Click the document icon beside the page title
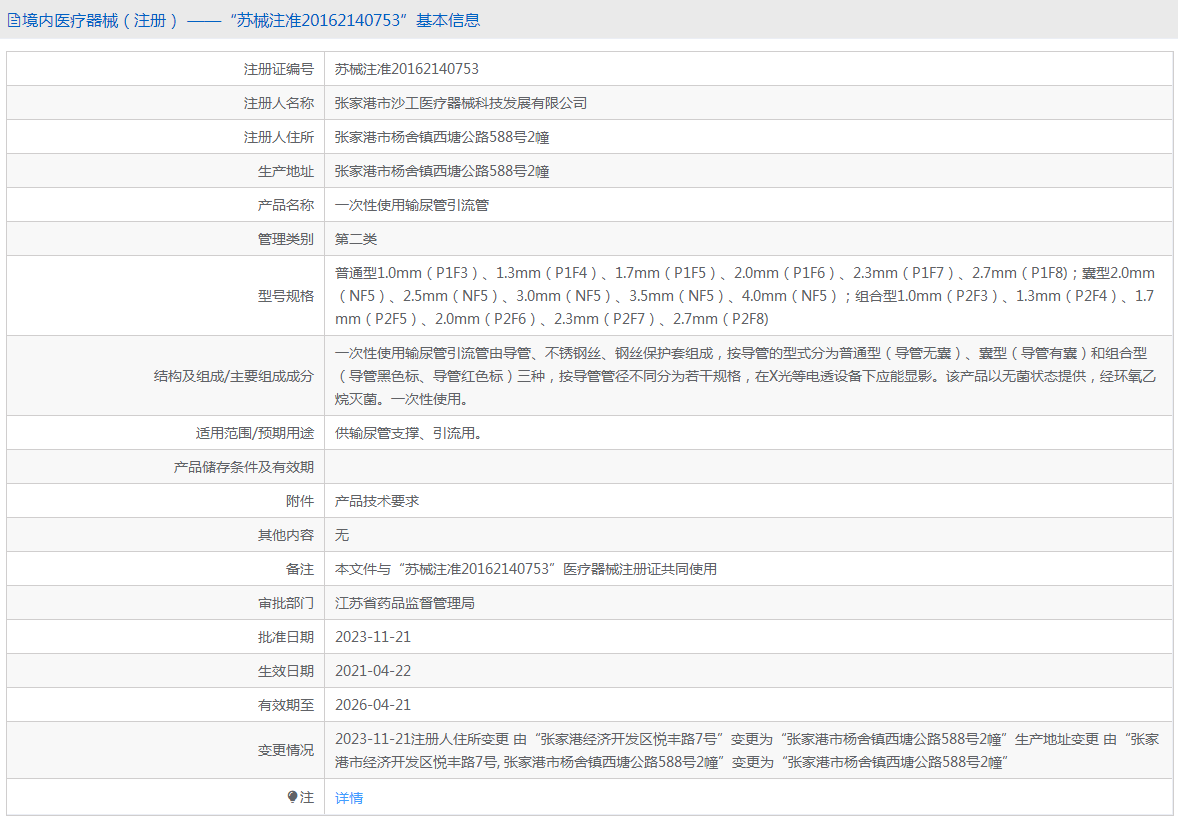The image size is (1178, 816). coord(14,20)
